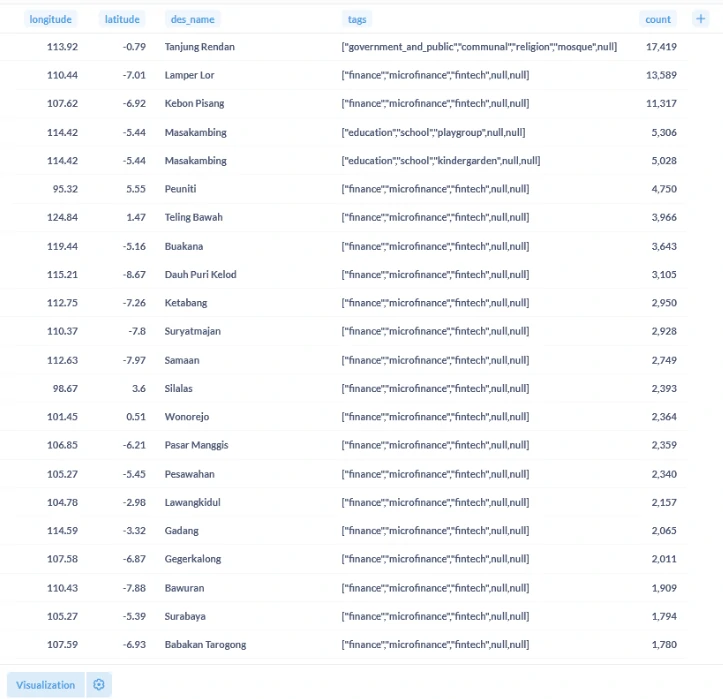Select the mosque tags cell in first row
Screen dimensions: 723x699
479,47
